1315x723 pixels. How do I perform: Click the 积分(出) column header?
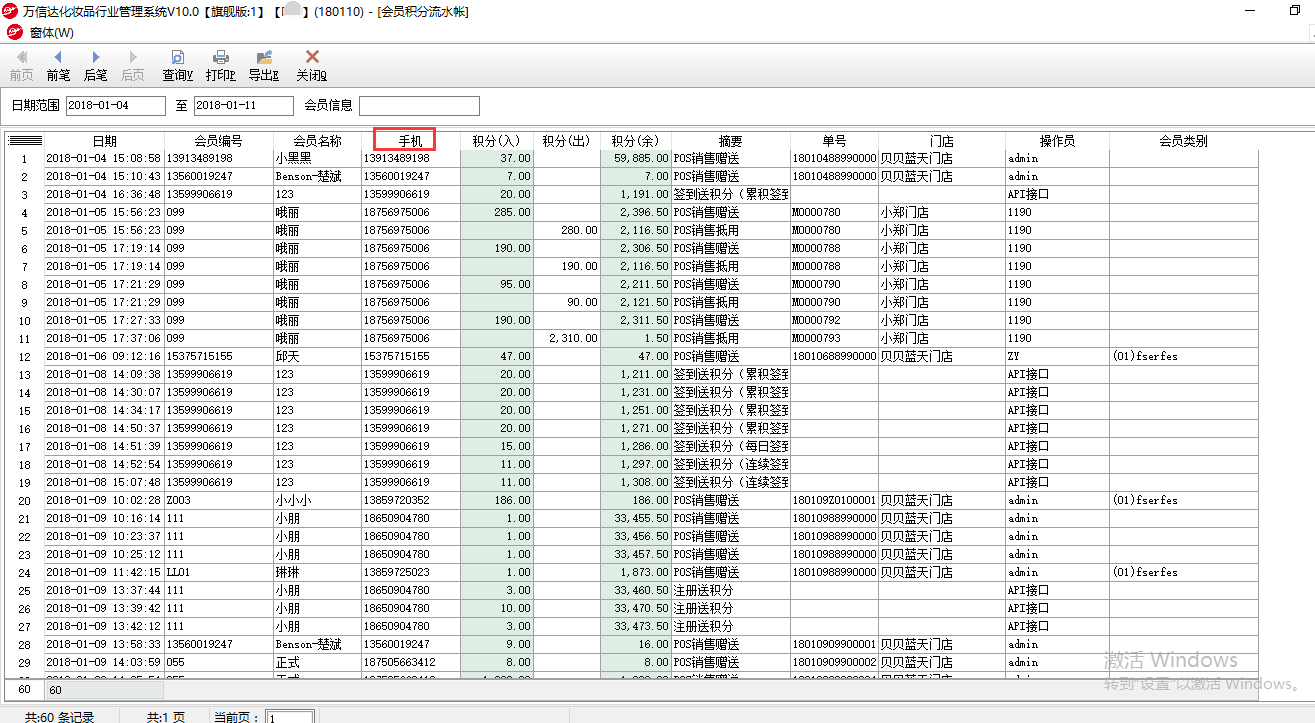[567, 141]
